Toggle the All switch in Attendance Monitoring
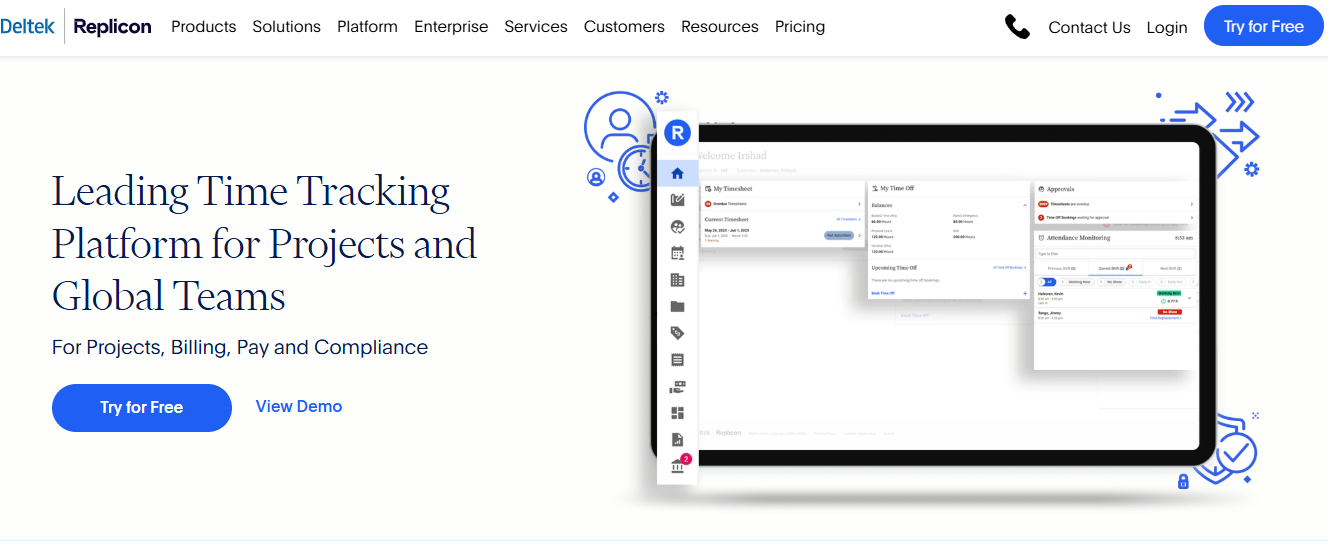Viewport: 1328px width, 541px height. click(x=1047, y=282)
